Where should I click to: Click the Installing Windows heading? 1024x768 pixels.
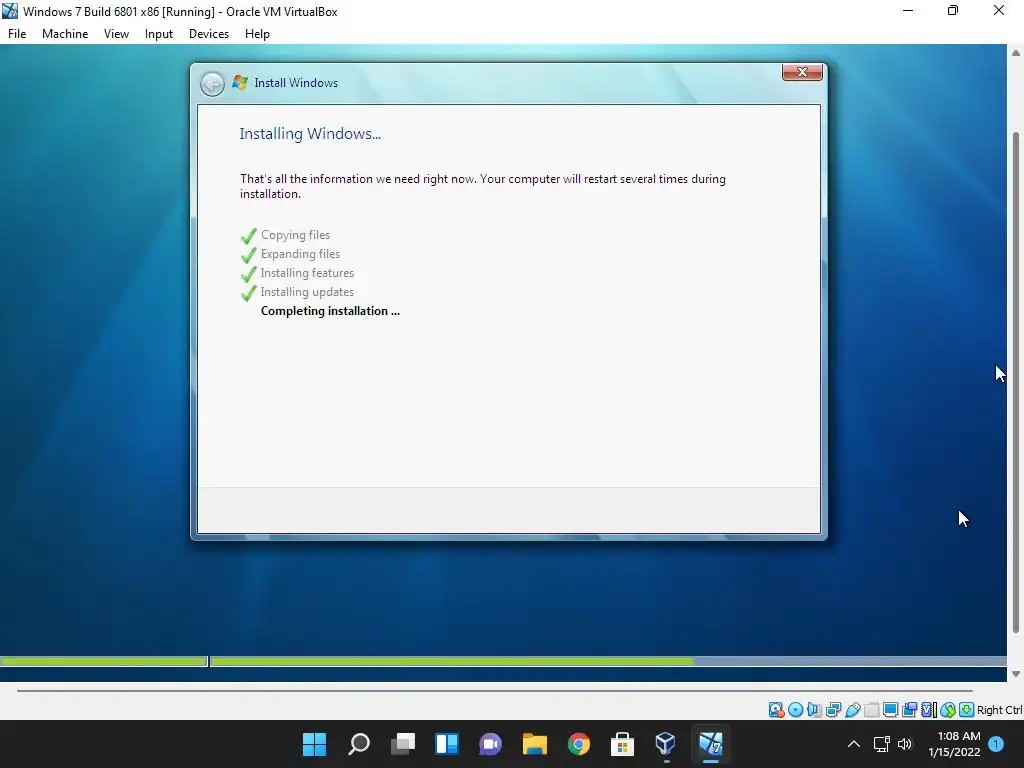310,133
